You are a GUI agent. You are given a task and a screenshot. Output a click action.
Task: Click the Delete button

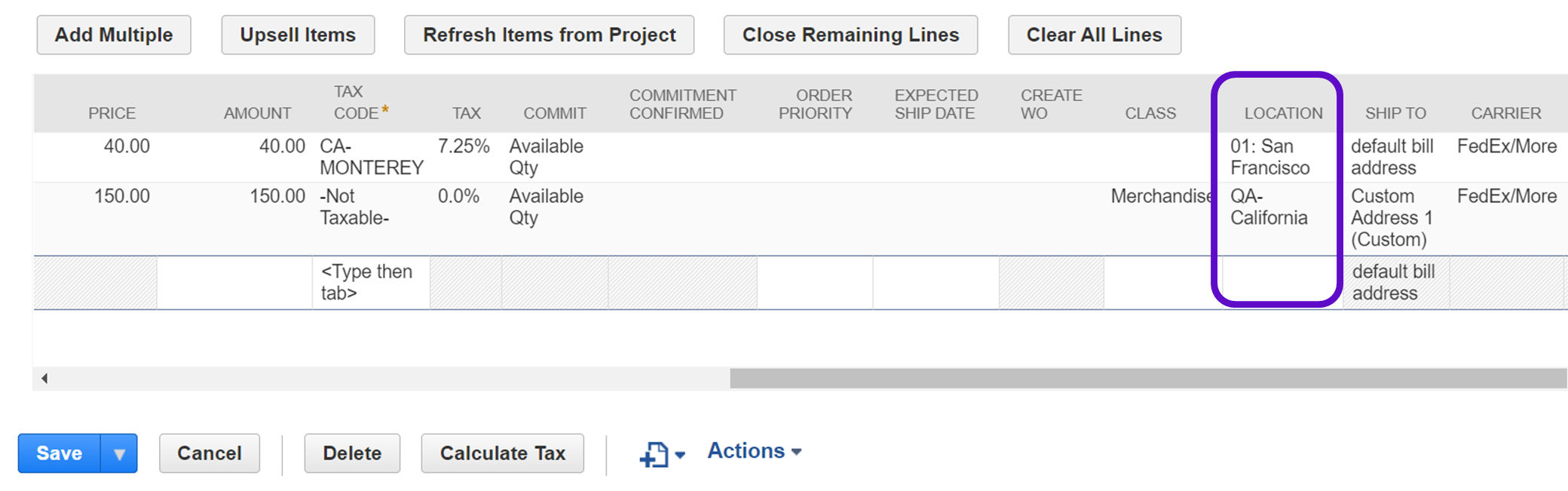tap(352, 454)
